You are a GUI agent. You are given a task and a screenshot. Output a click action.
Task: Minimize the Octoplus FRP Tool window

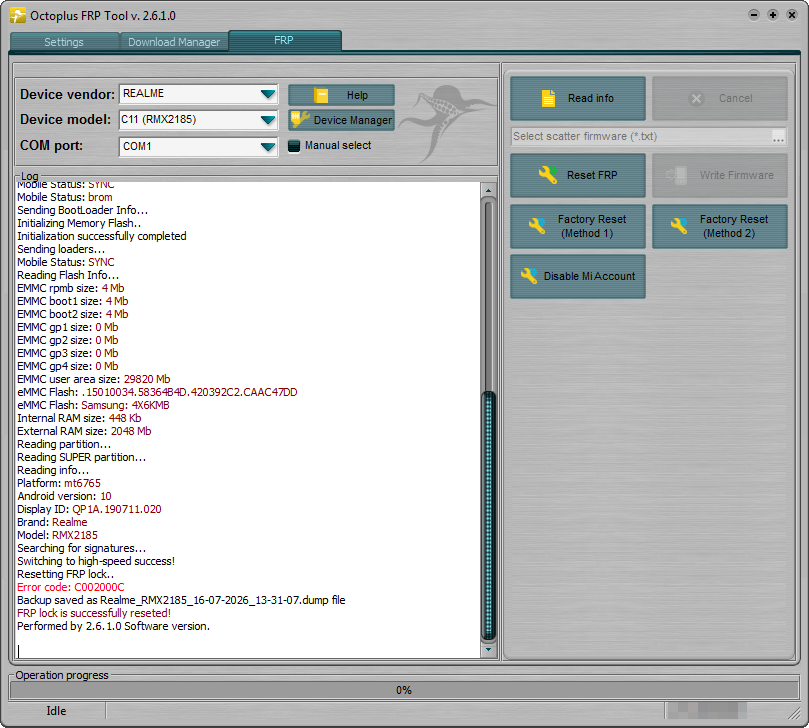point(754,15)
